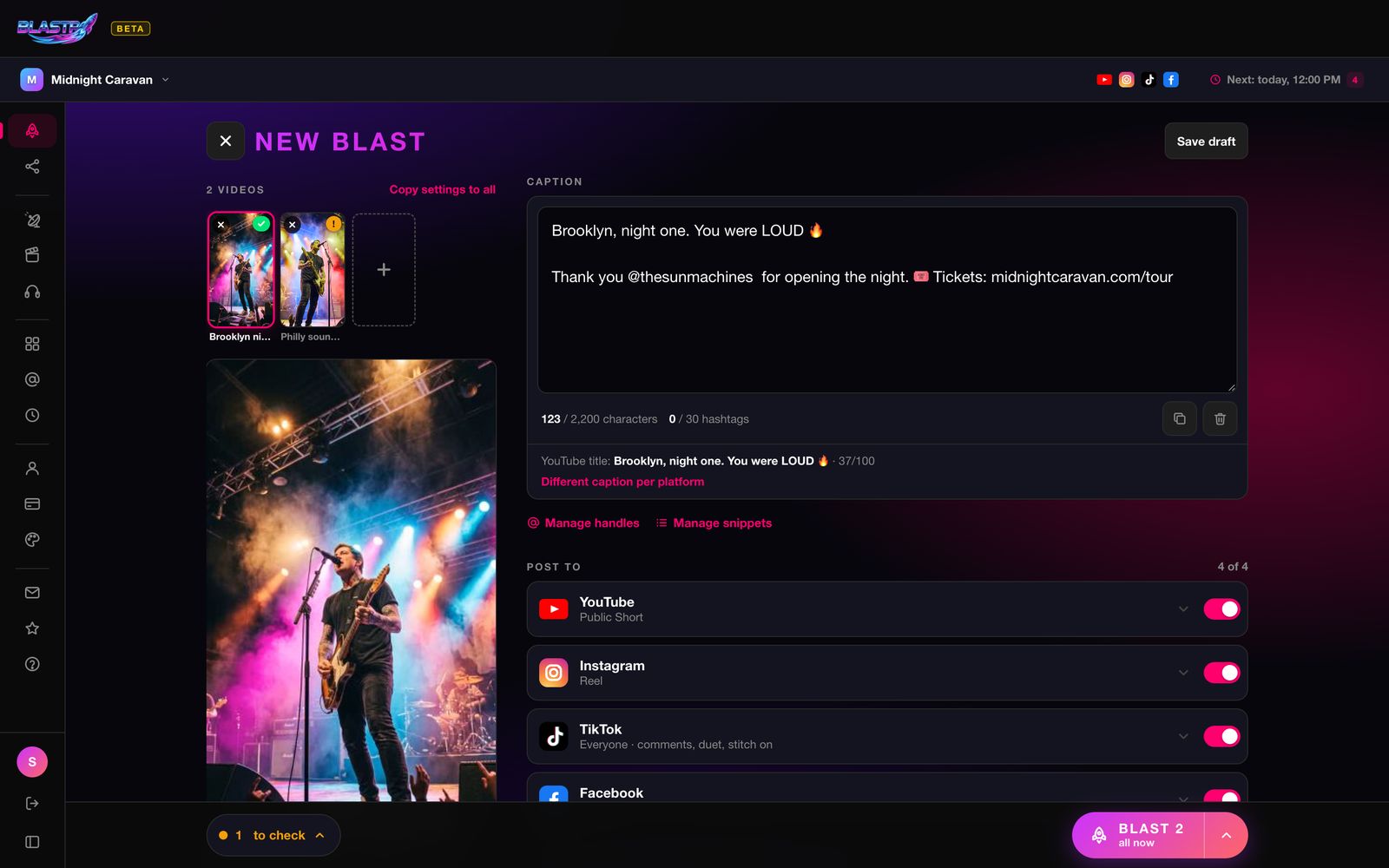Screen dimensions: 1389x868
Task: Click the Instagram icon in header
Action: pyautogui.click(x=1126, y=80)
